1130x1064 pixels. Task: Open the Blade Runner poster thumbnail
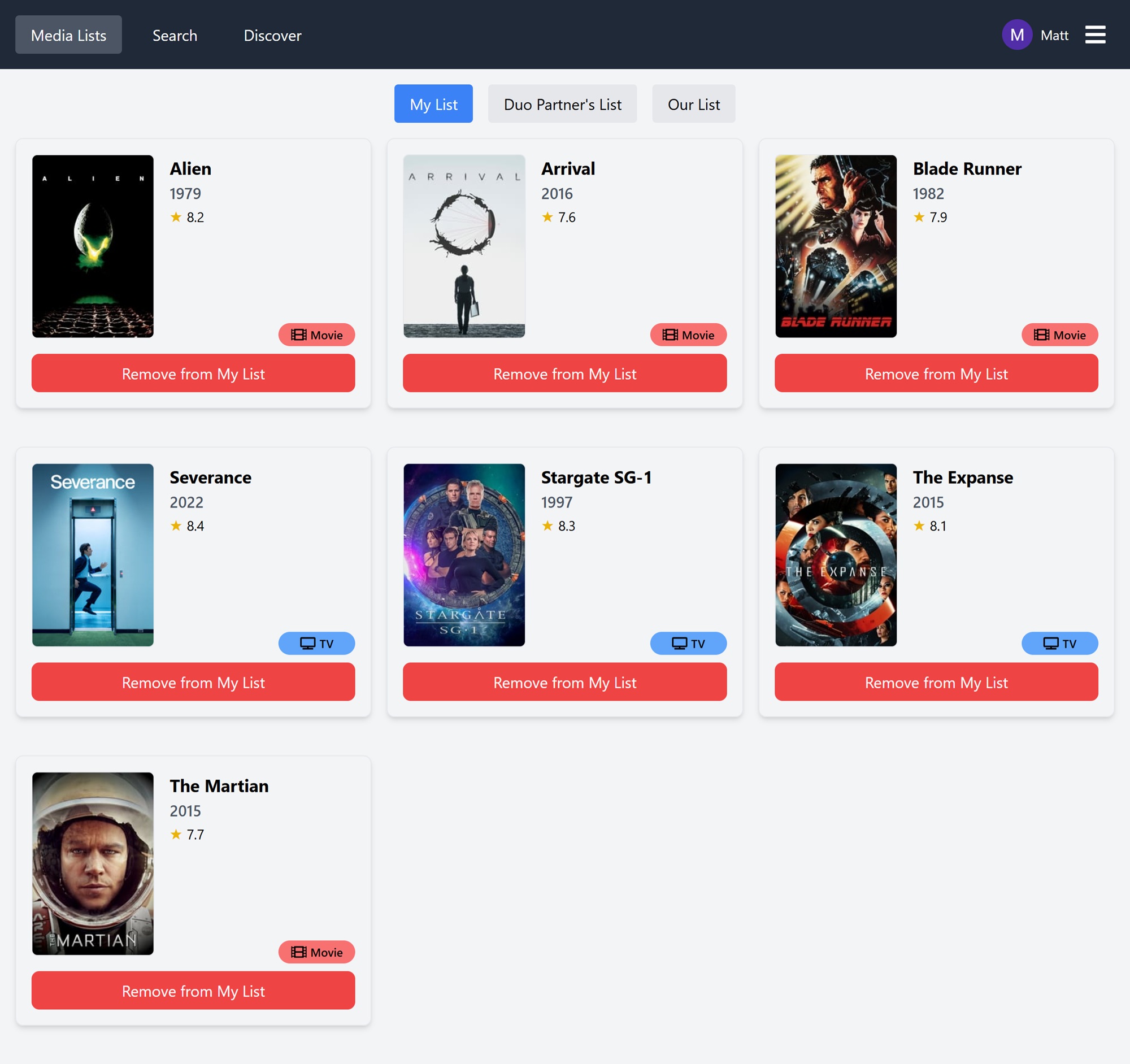(x=836, y=246)
